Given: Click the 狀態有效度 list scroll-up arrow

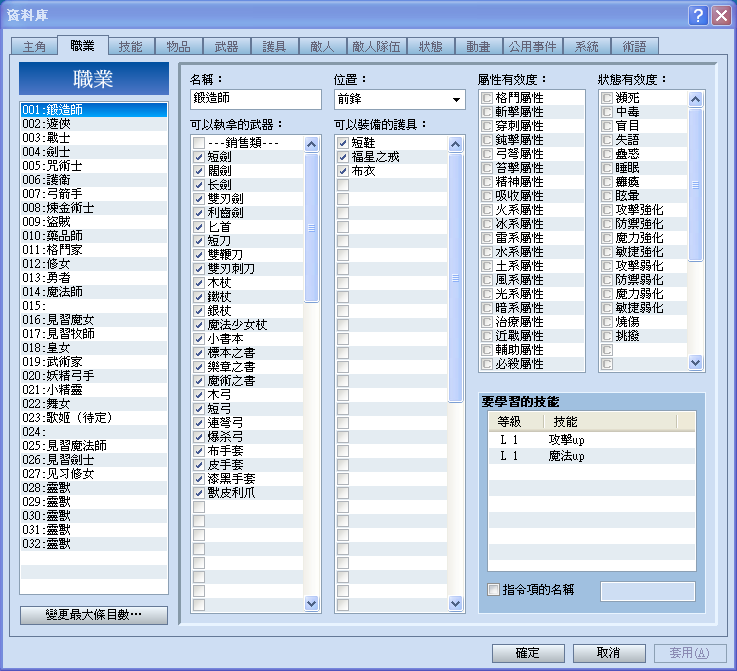Looking at the screenshot, I should click(x=695, y=99).
